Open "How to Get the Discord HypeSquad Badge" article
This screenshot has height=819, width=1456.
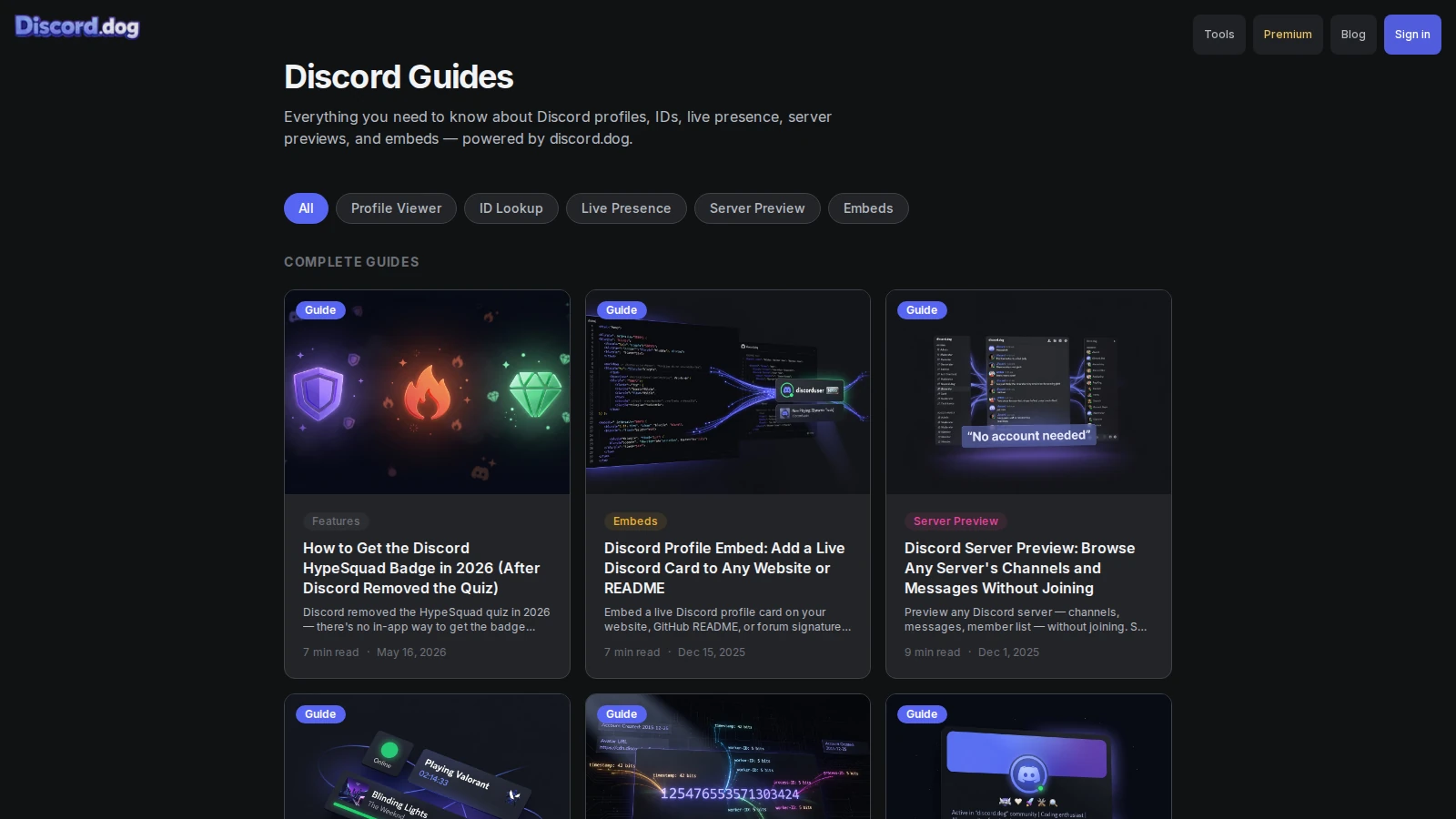(421, 568)
